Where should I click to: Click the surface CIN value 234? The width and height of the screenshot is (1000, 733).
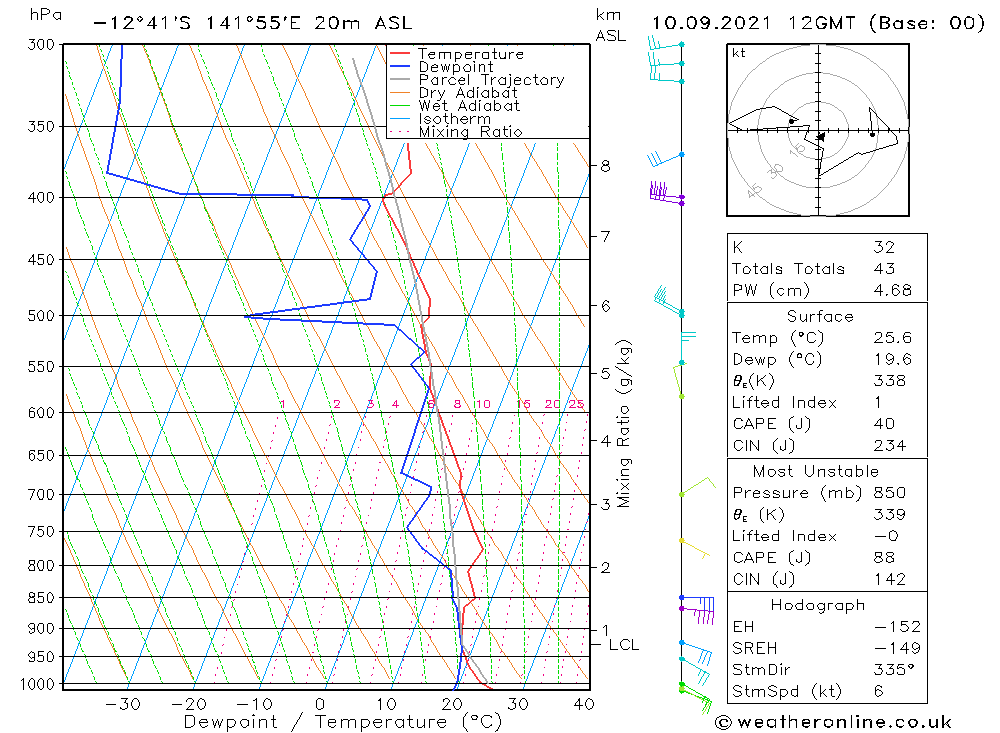click(890, 445)
